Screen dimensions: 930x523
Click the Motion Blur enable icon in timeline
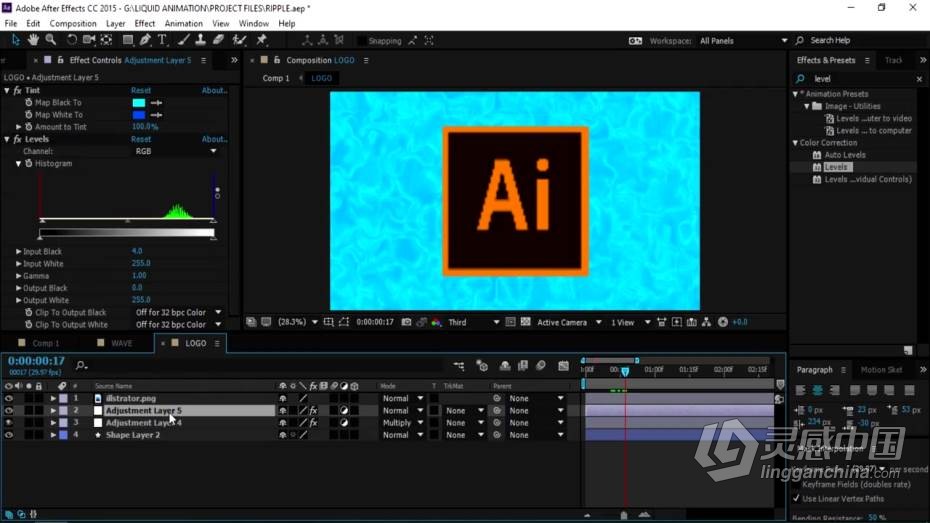541,366
